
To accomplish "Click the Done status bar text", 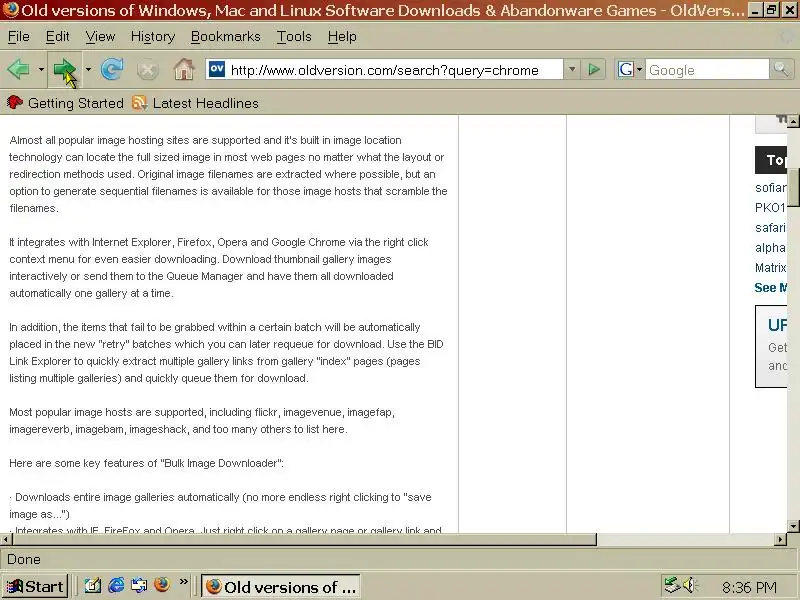I will (24, 560).
